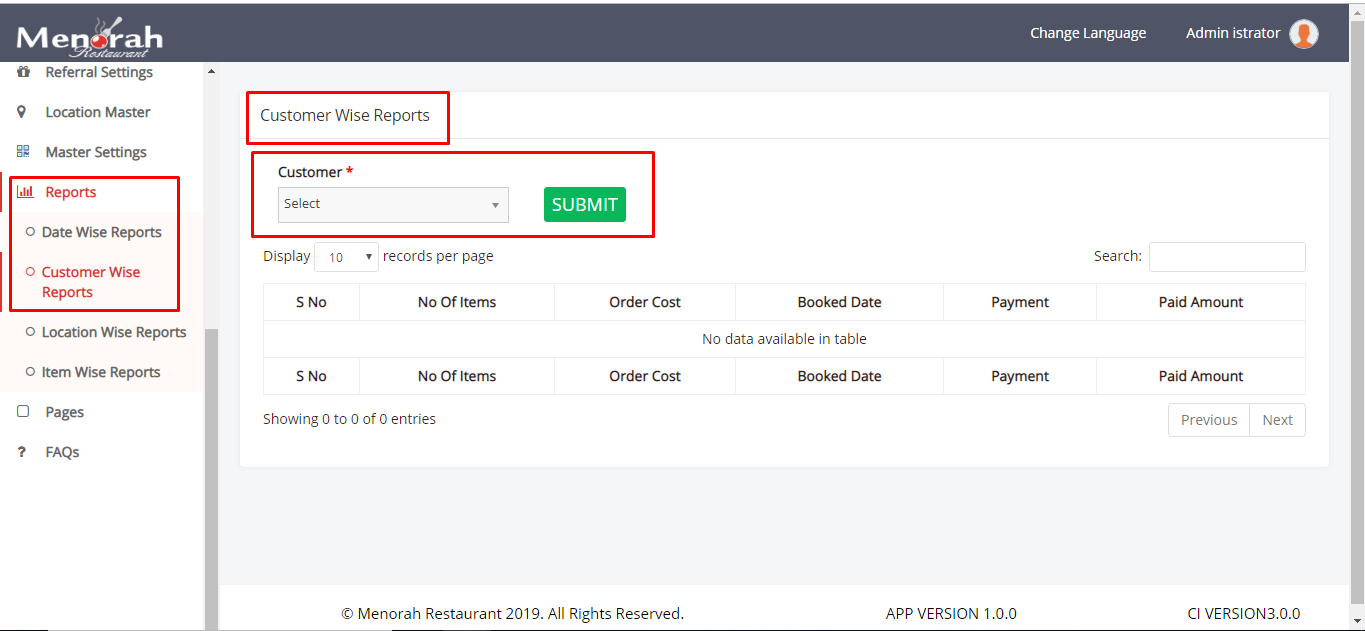1365x631 pixels.
Task: Select the FAQs question mark icon
Action: point(22,451)
